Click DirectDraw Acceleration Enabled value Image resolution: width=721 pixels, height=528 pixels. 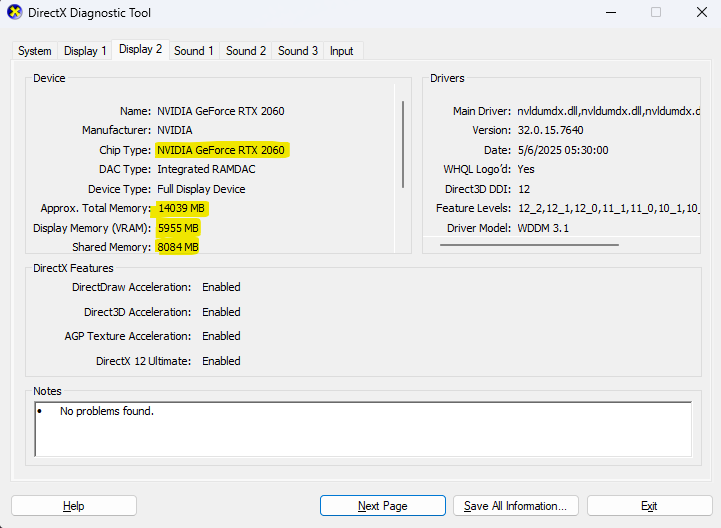point(221,287)
